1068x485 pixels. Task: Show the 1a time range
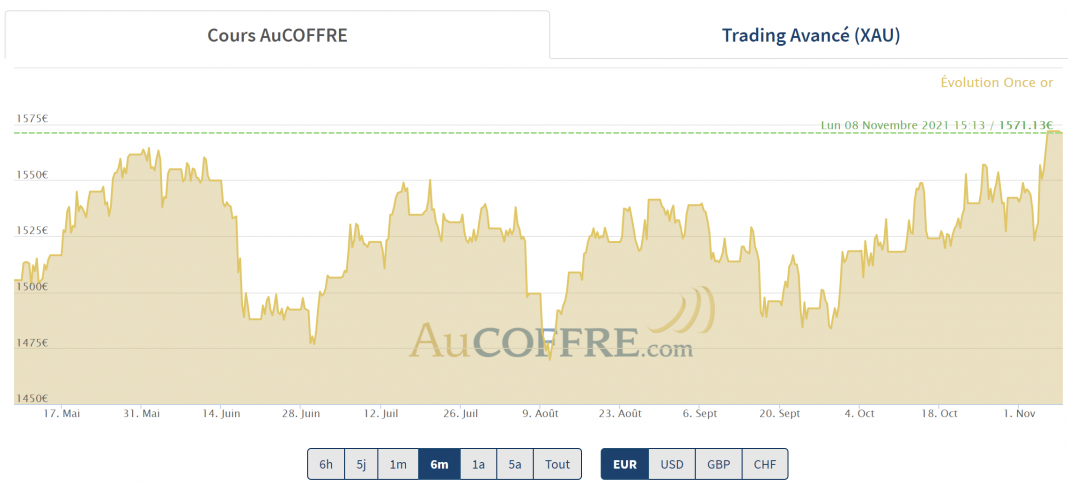pos(478,465)
